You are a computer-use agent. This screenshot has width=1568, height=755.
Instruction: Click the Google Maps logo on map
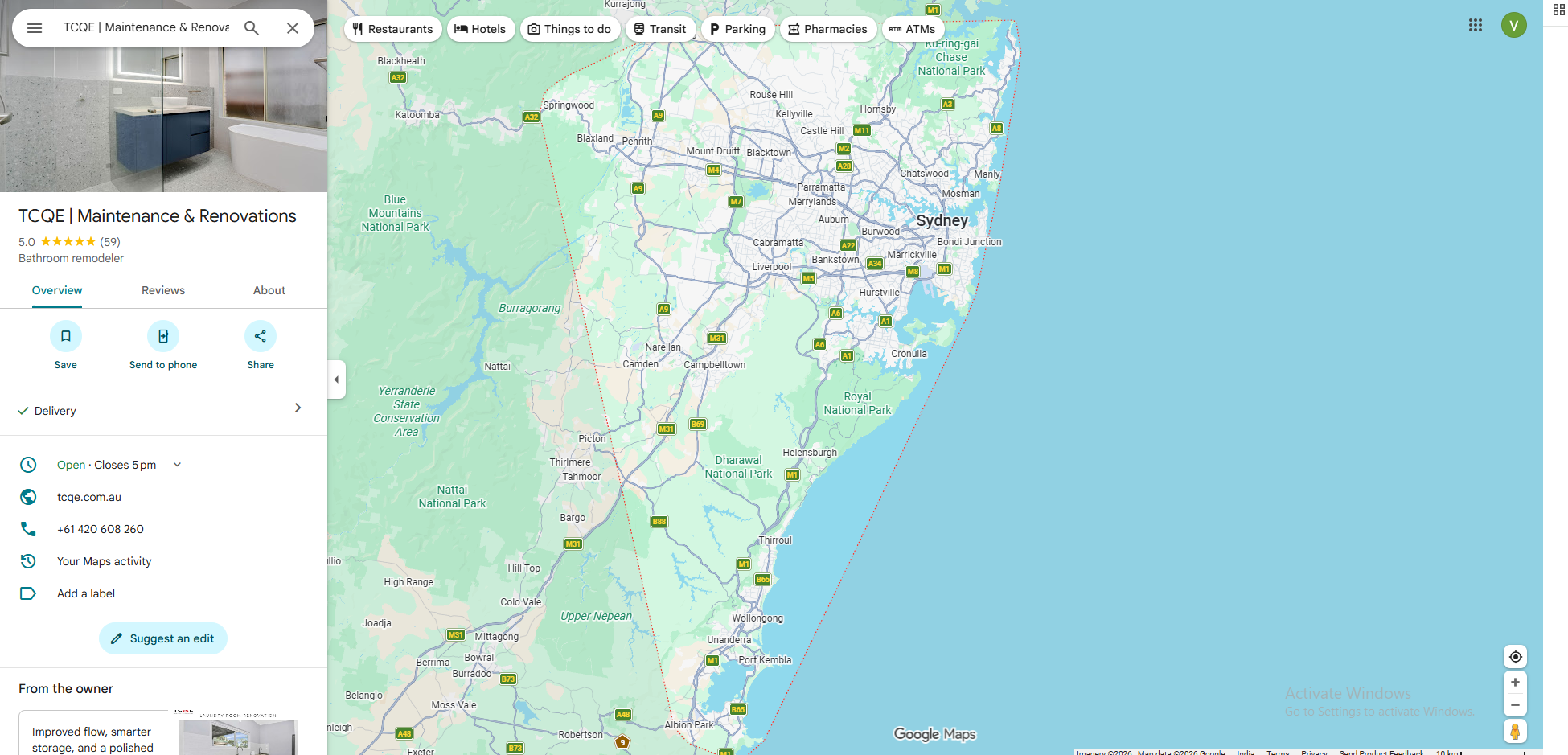(934, 734)
